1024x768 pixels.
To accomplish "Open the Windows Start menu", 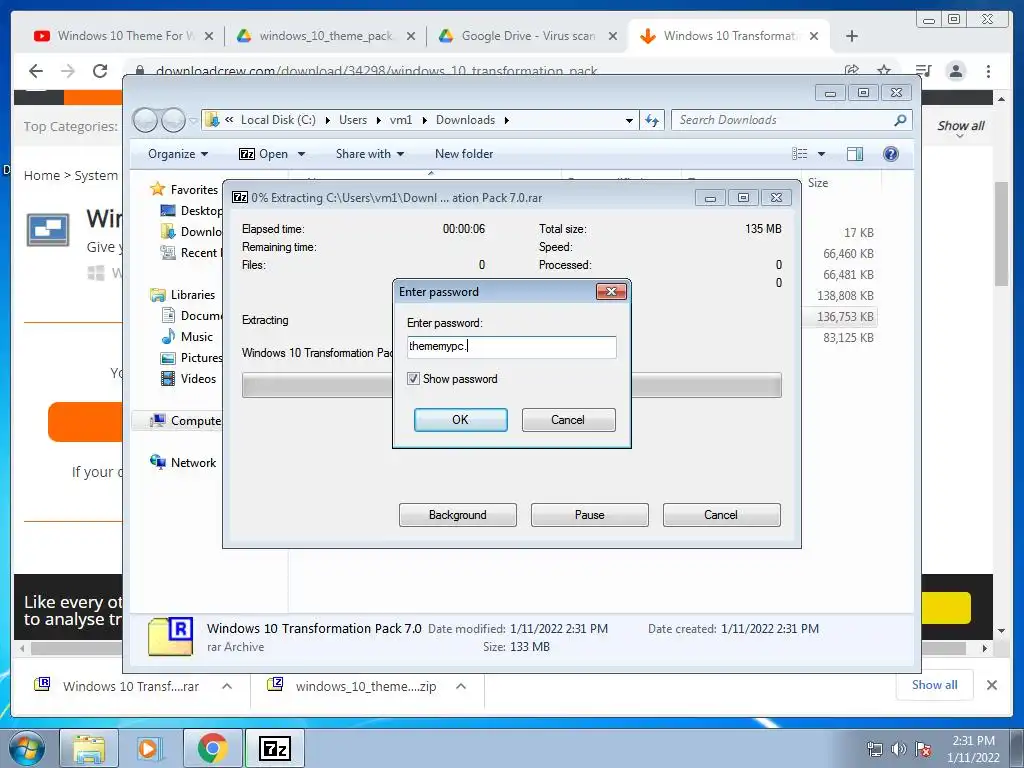I will point(26,748).
